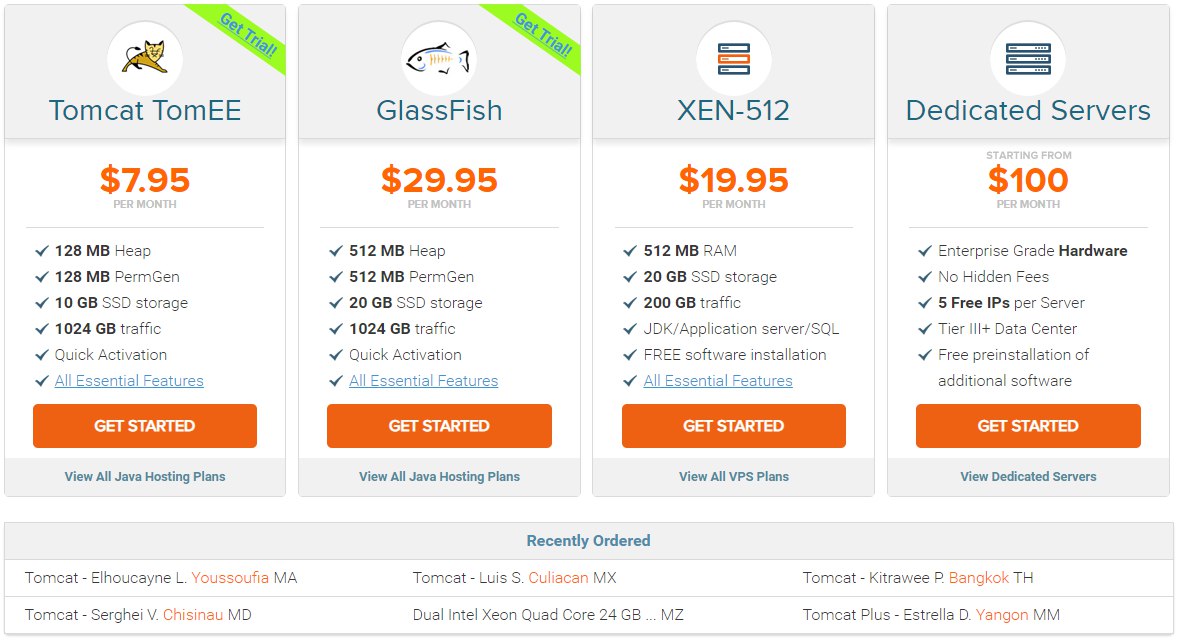Open All Essential Features in GlassFish card
This screenshot has width=1181, height=644.
(x=423, y=381)
